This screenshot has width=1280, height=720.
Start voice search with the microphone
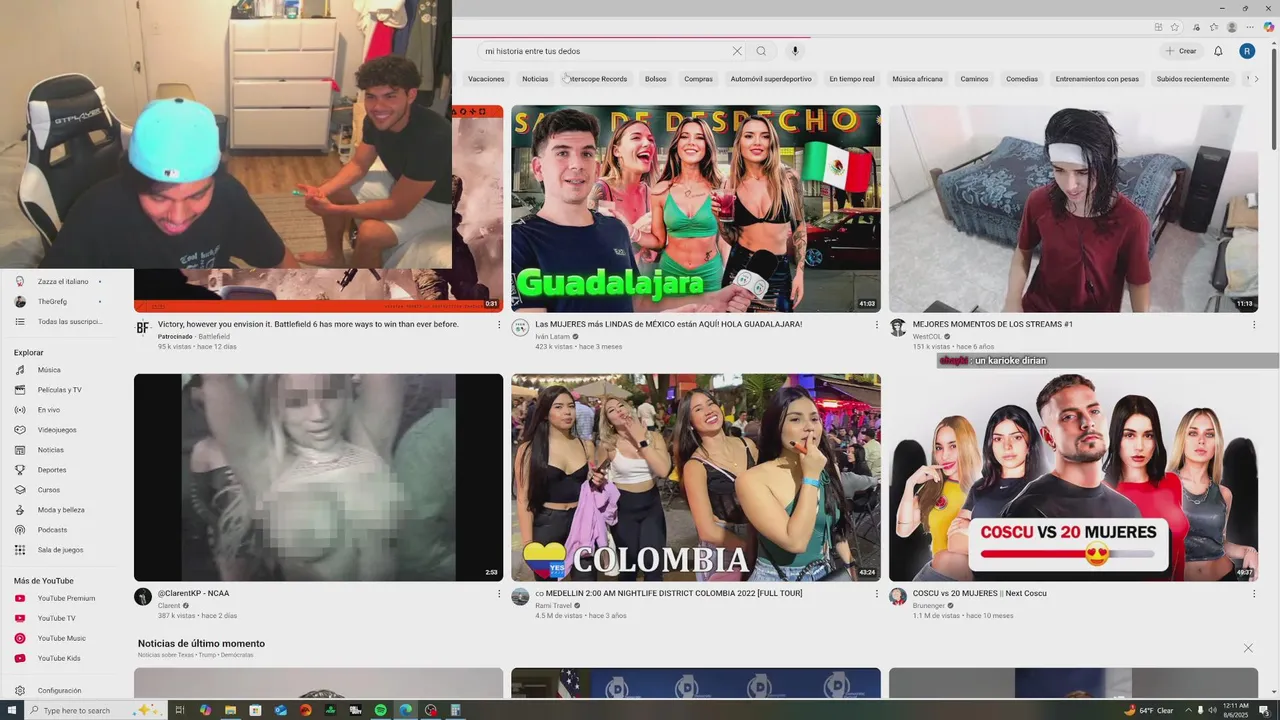795,51
